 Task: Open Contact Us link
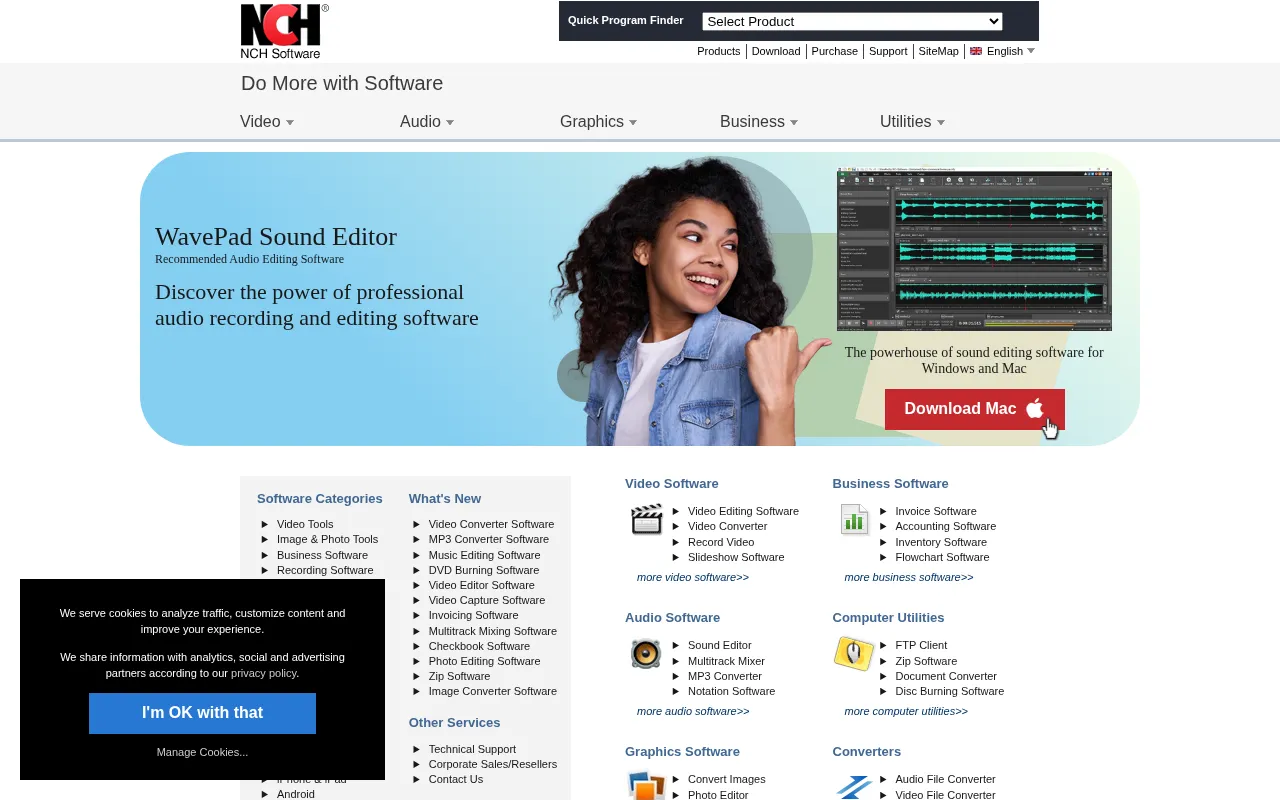(456, 779)
